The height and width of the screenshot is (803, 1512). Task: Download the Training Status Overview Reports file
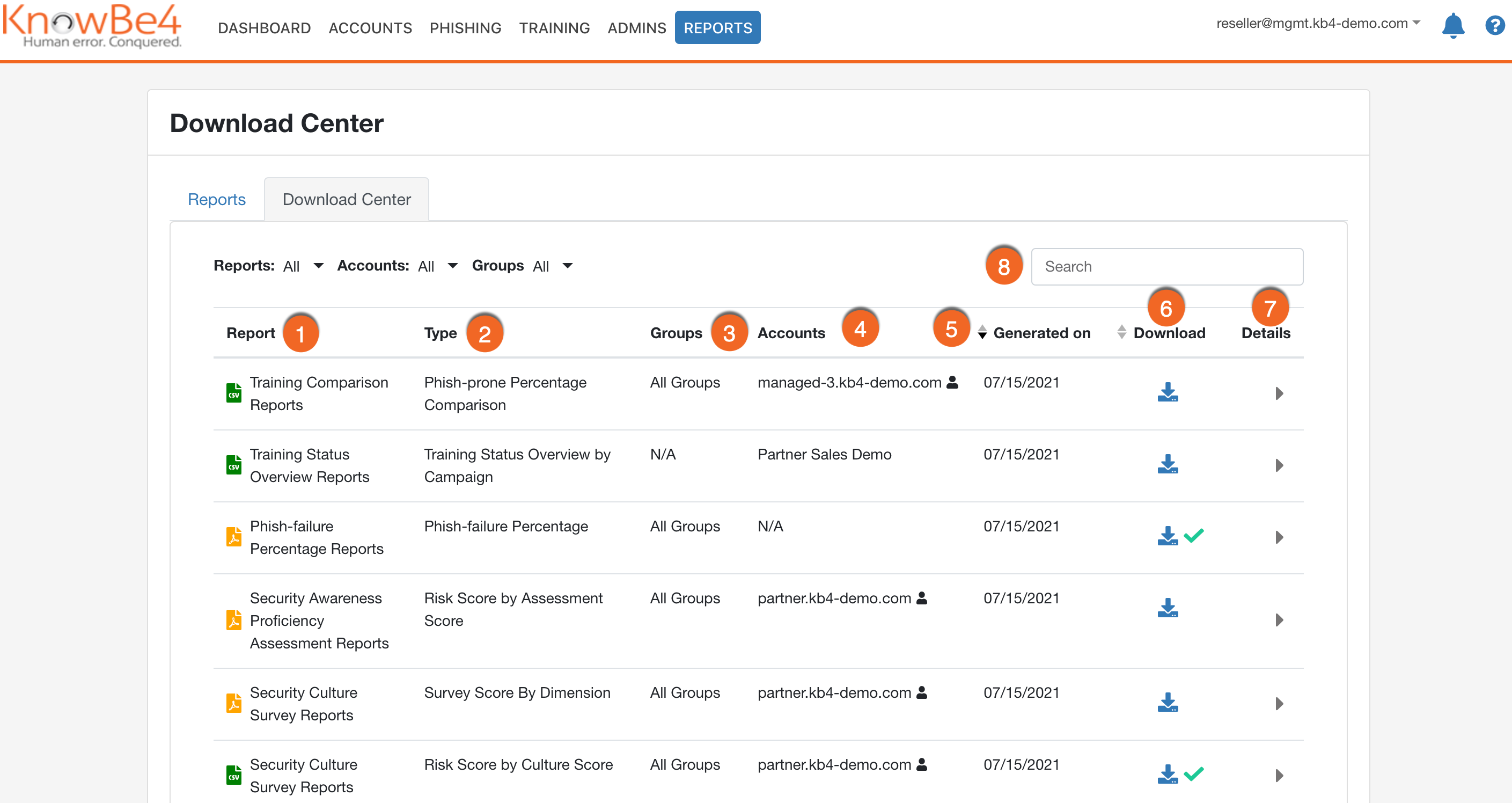coord(1168,464)
